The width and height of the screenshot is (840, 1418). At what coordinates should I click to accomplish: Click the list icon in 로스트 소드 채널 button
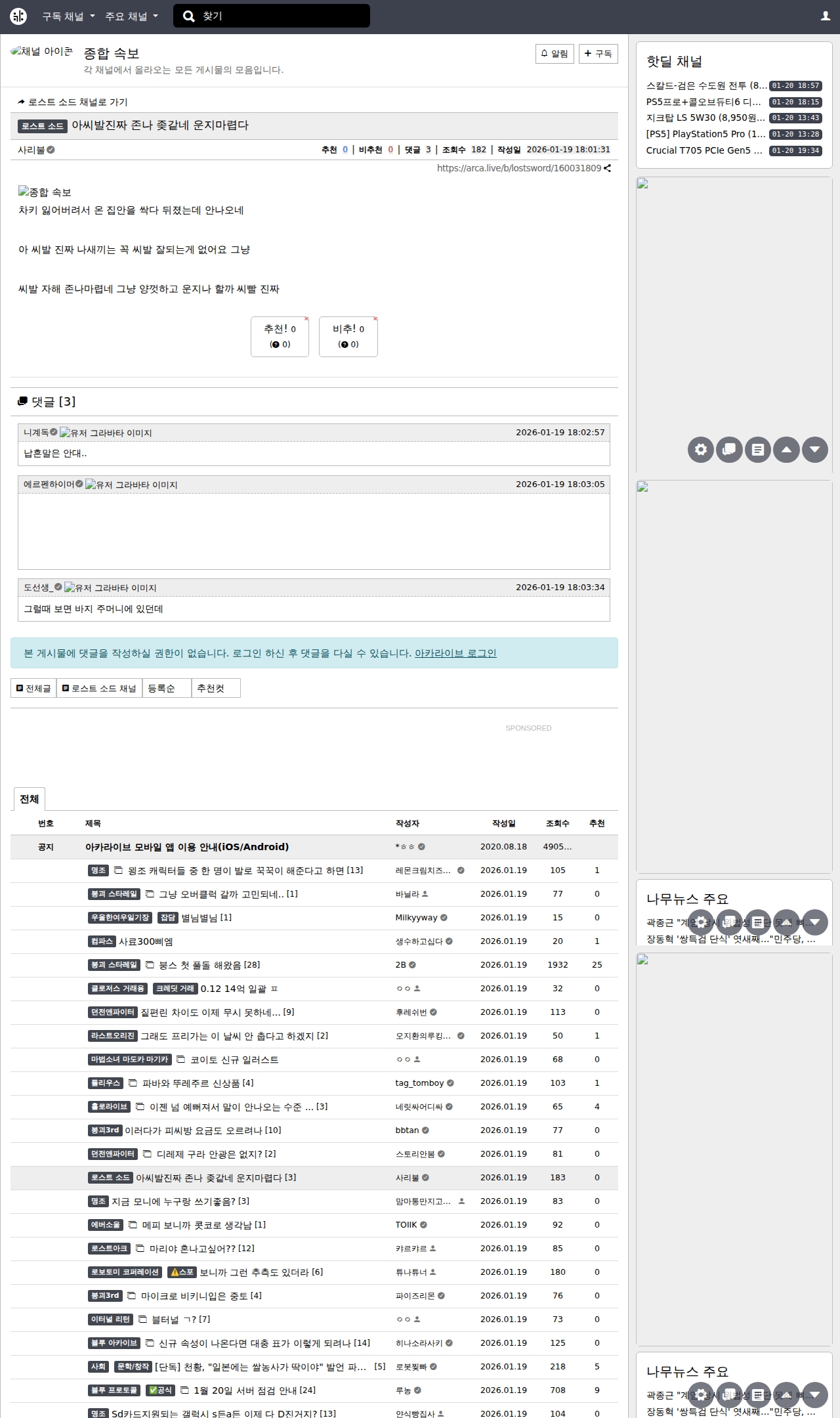click(x=66, y=688)
